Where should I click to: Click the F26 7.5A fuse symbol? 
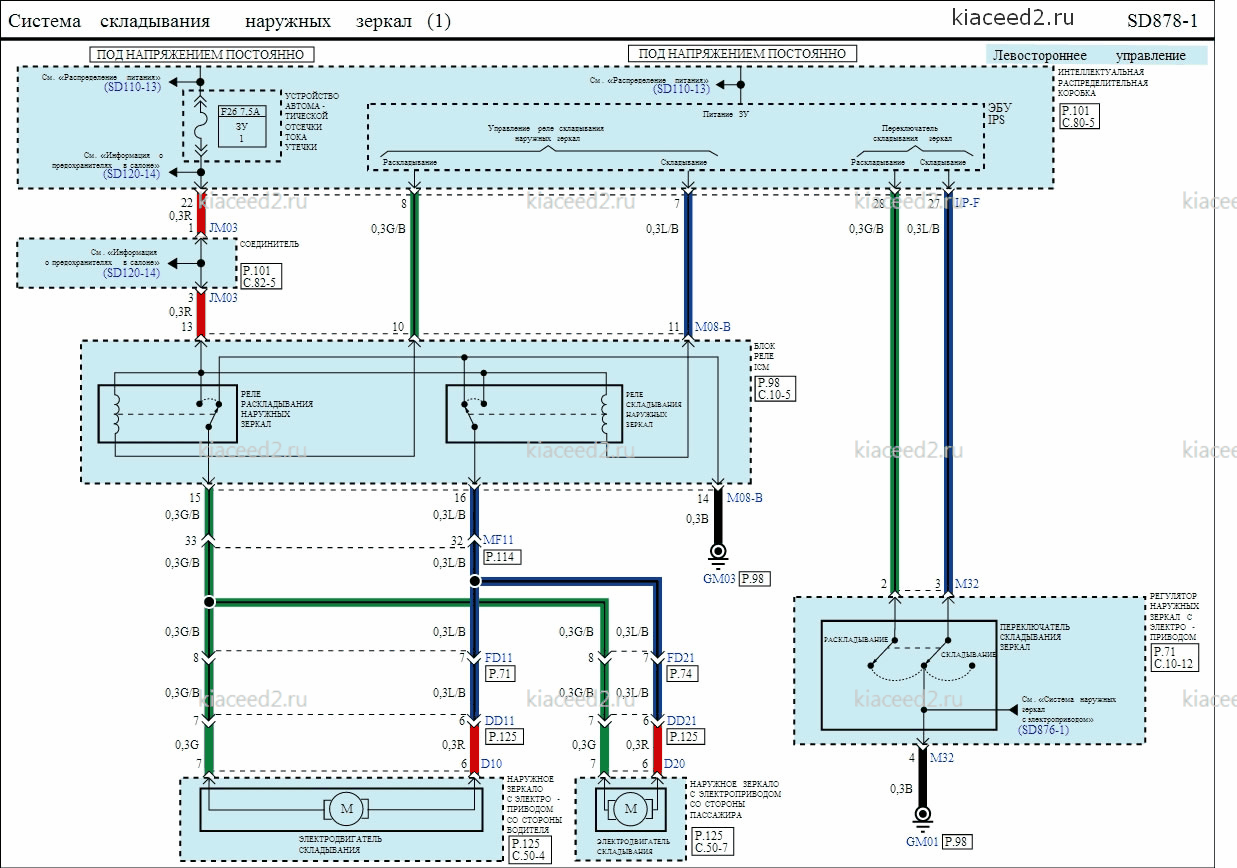(x=200, y=128)
